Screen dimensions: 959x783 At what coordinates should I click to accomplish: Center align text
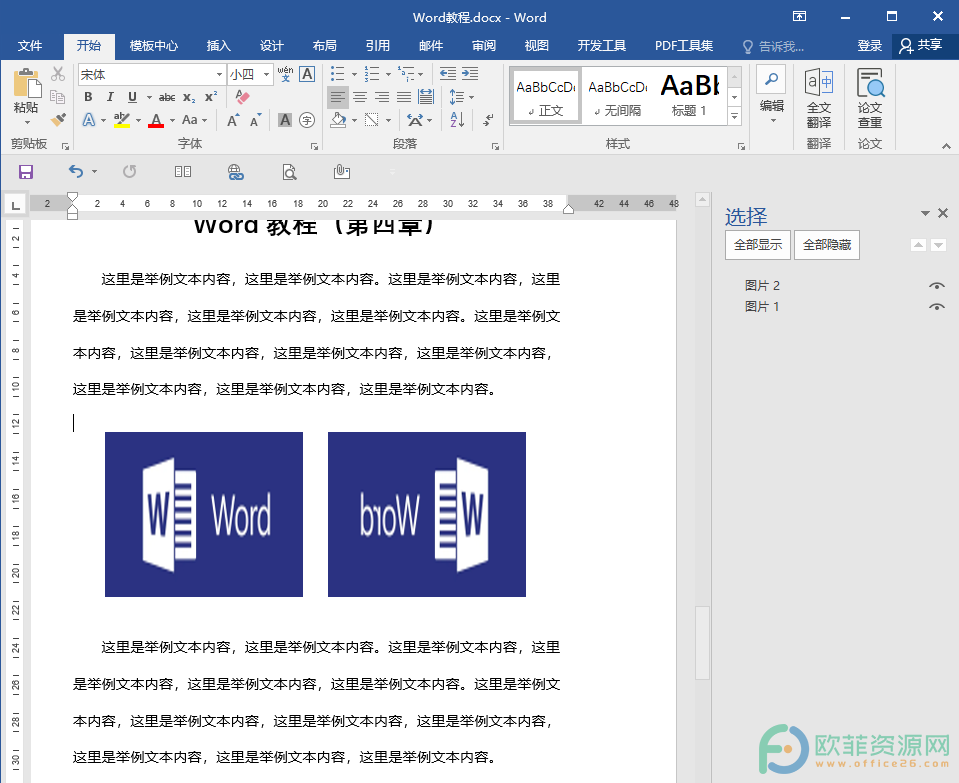click(360, 97)
